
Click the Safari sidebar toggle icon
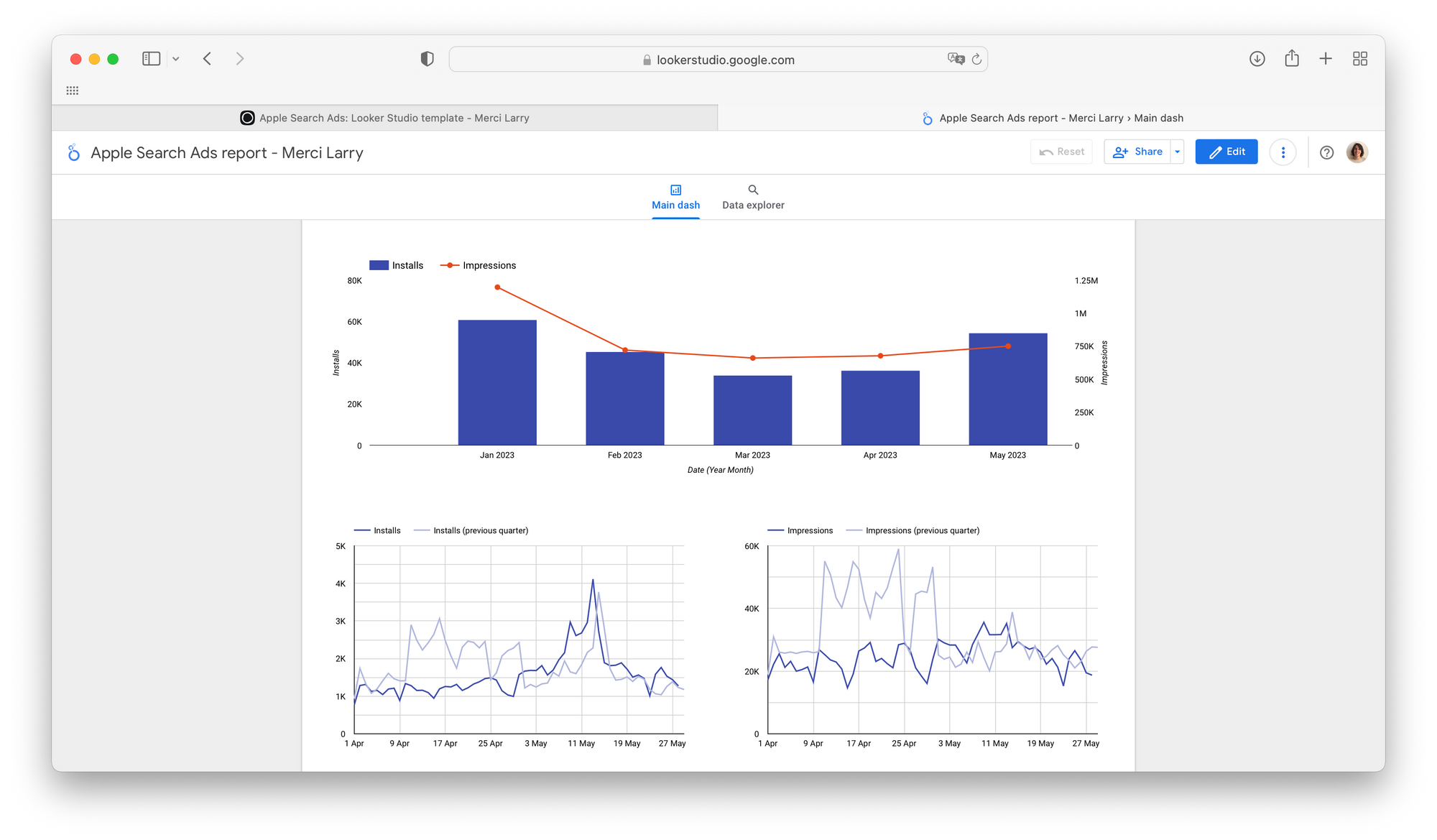pyautogui.click(x=151, y=59)
